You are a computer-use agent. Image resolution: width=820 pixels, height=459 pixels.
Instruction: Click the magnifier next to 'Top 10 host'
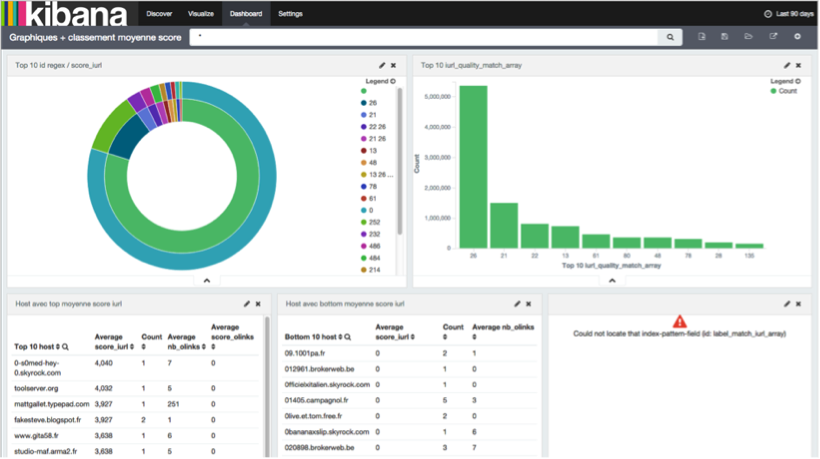[x=65, y=347]
